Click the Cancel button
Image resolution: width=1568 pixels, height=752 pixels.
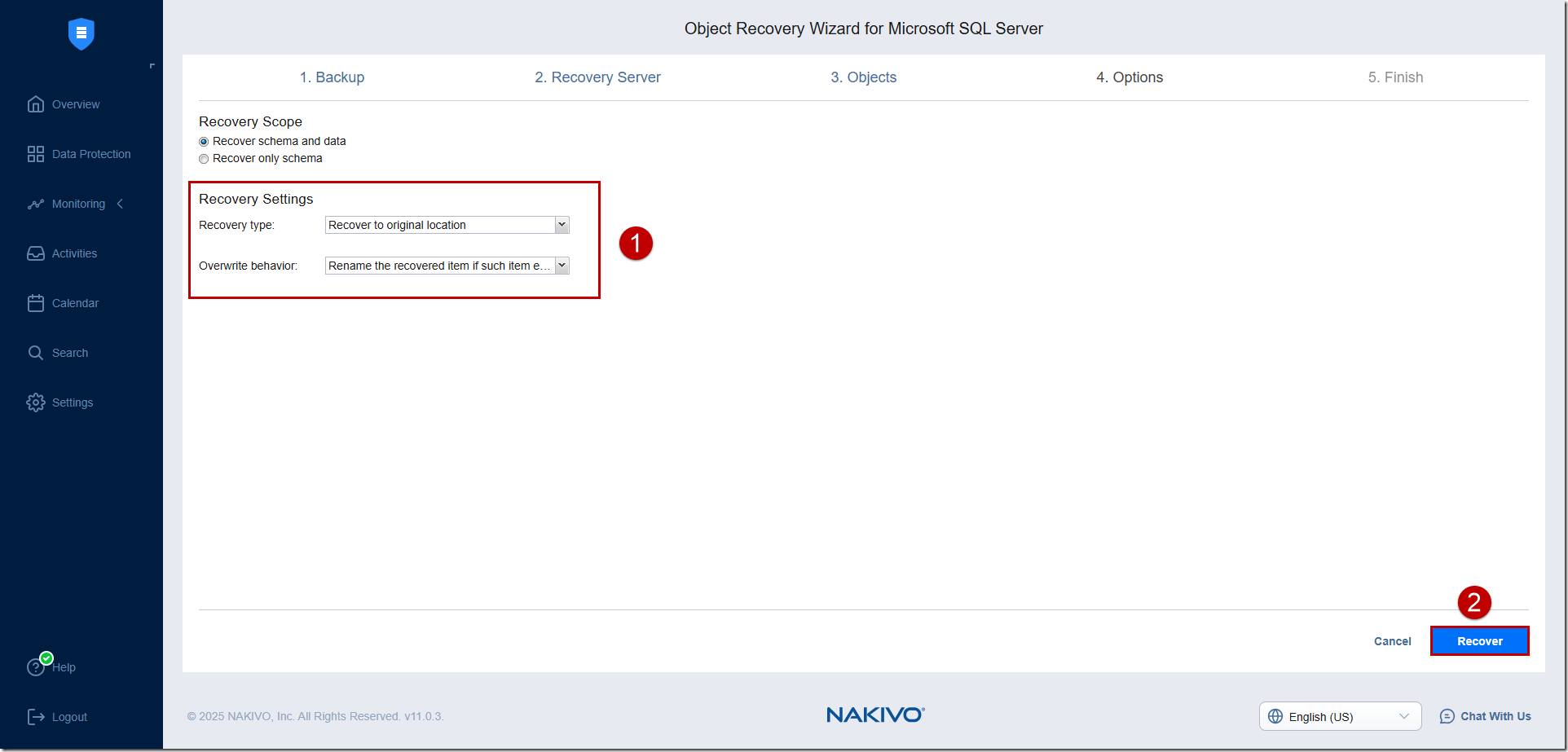click(x=1393, y=641)
